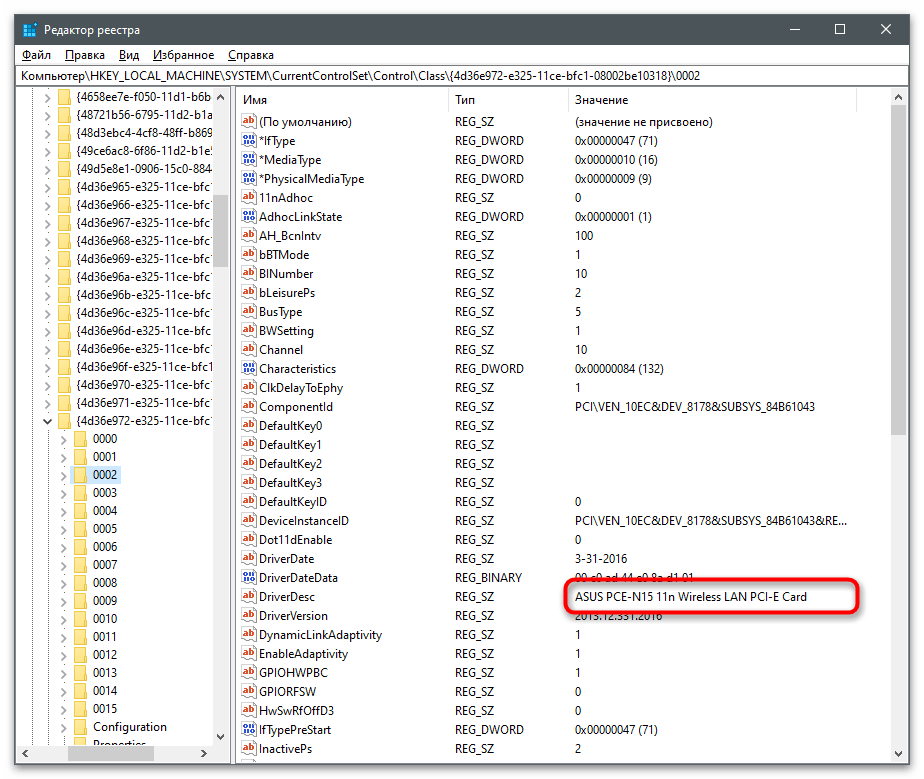Sort values by the Имя column header

[343, 100]
